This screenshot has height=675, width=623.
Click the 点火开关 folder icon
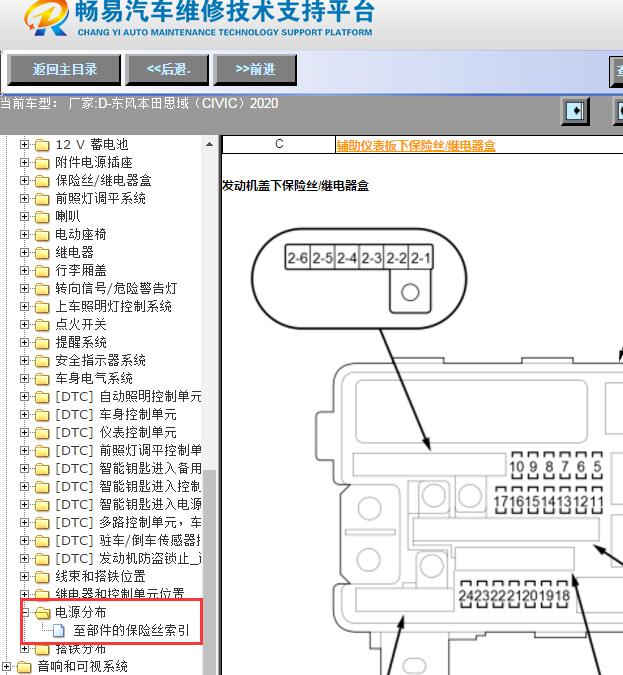pos(42,325)
